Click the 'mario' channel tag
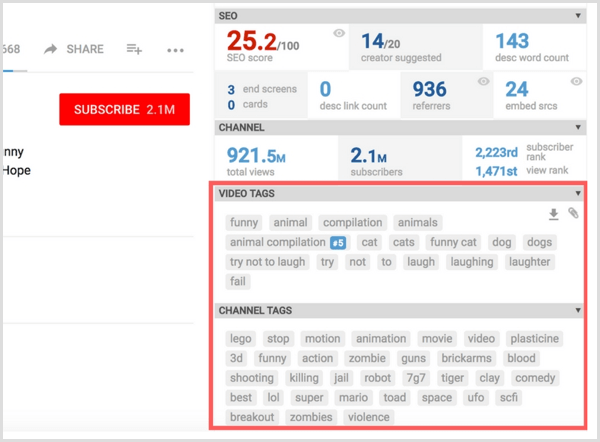 tap(353, 397)
